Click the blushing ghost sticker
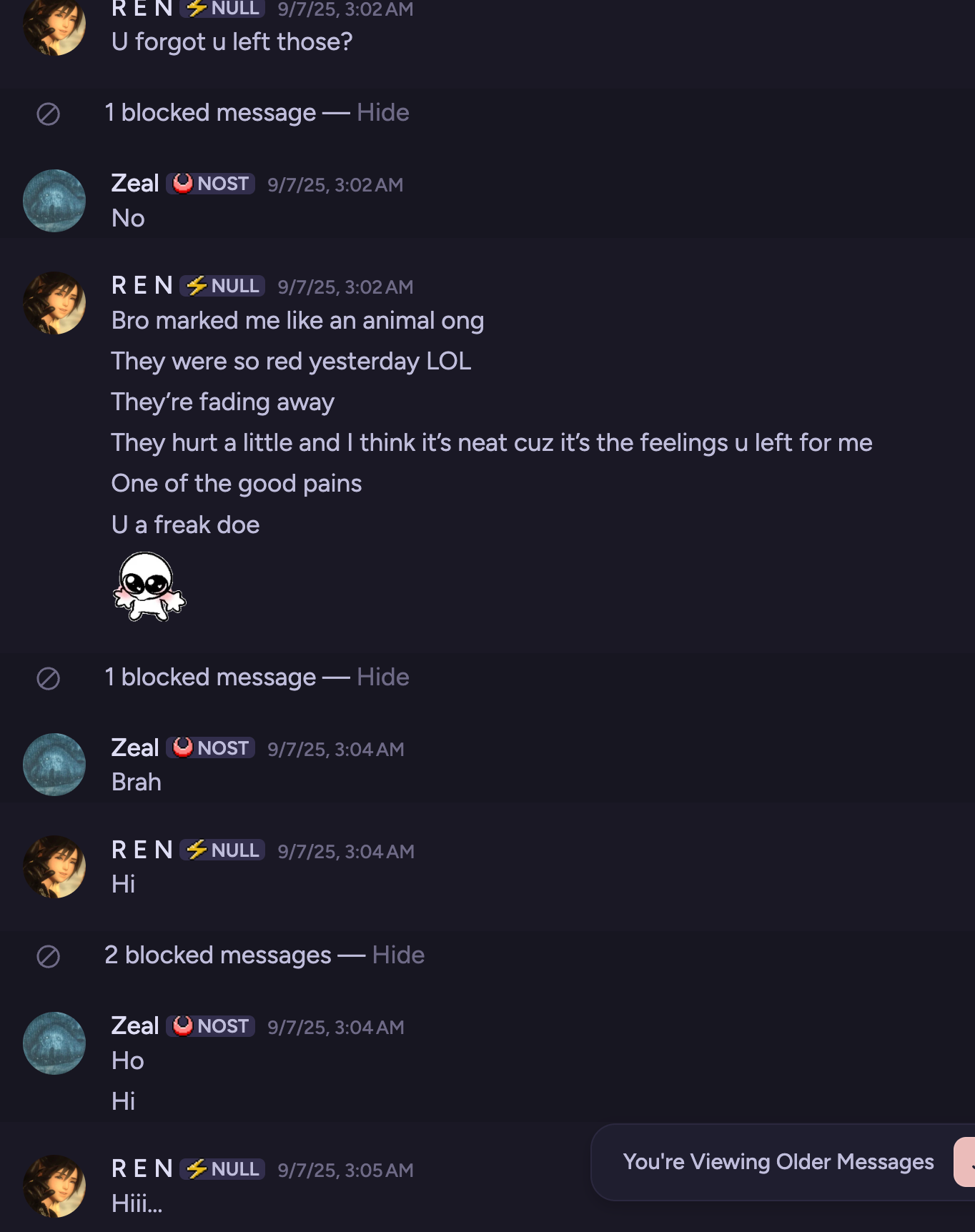The image size is (975, 1232). pos(149,587)
